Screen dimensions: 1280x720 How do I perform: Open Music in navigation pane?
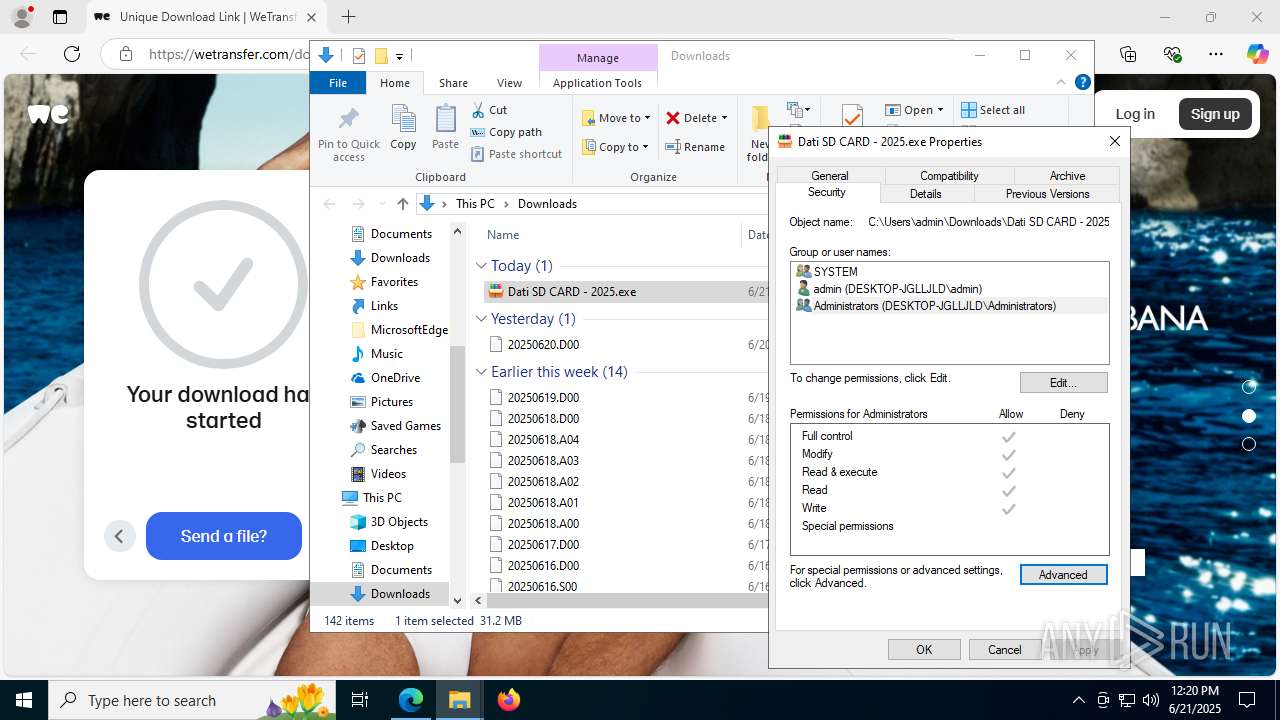click(x=386, y=354)
